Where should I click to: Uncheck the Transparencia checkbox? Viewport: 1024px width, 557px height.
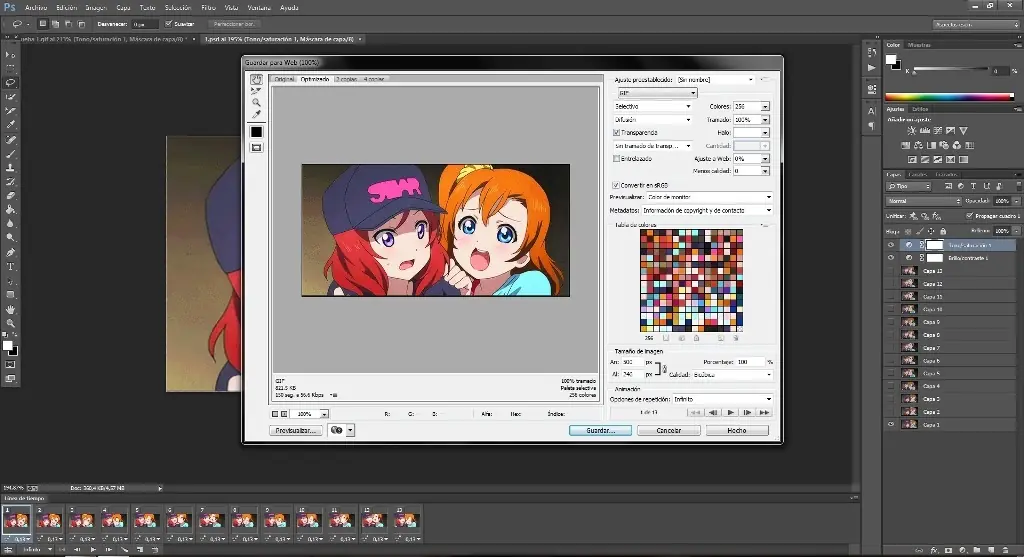coord(616,132)
